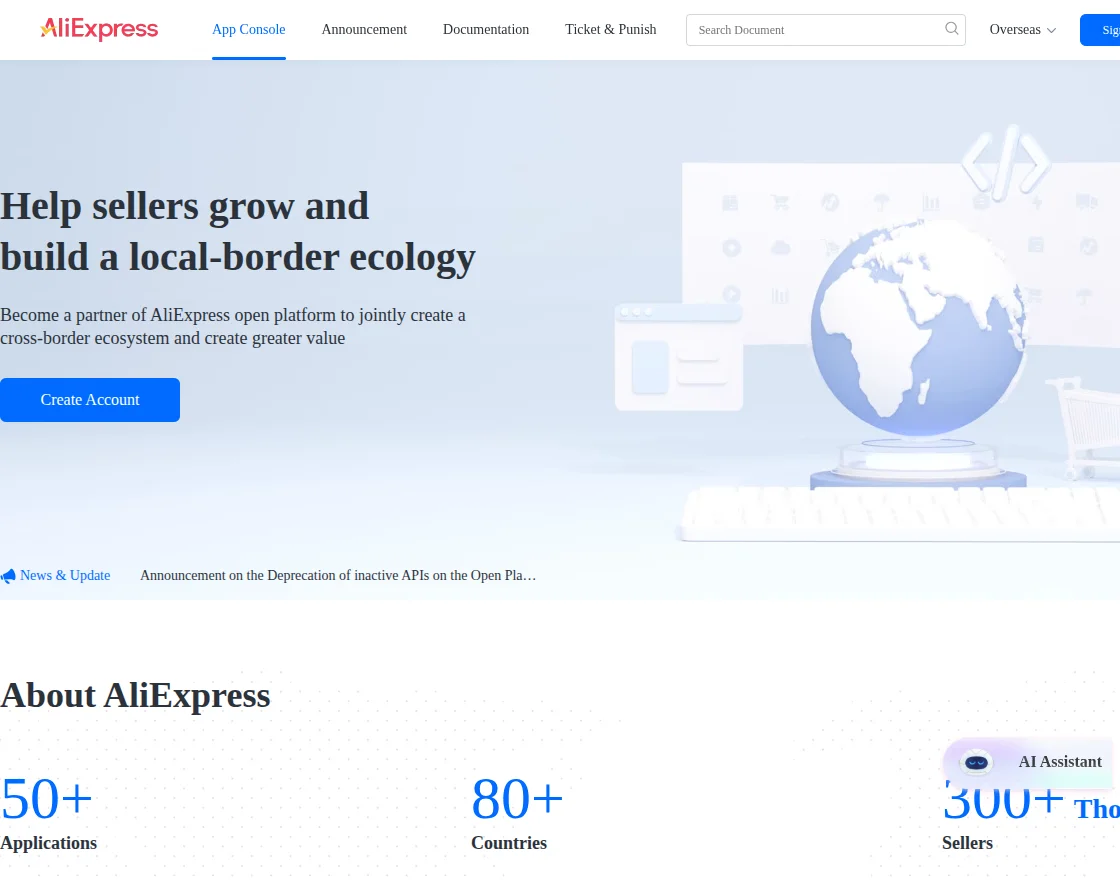Switch to the App Console tab

[248, 30]
